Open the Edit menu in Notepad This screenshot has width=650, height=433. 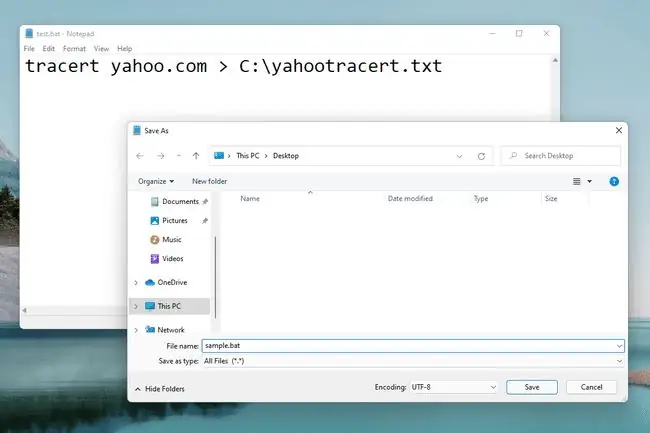49,48
